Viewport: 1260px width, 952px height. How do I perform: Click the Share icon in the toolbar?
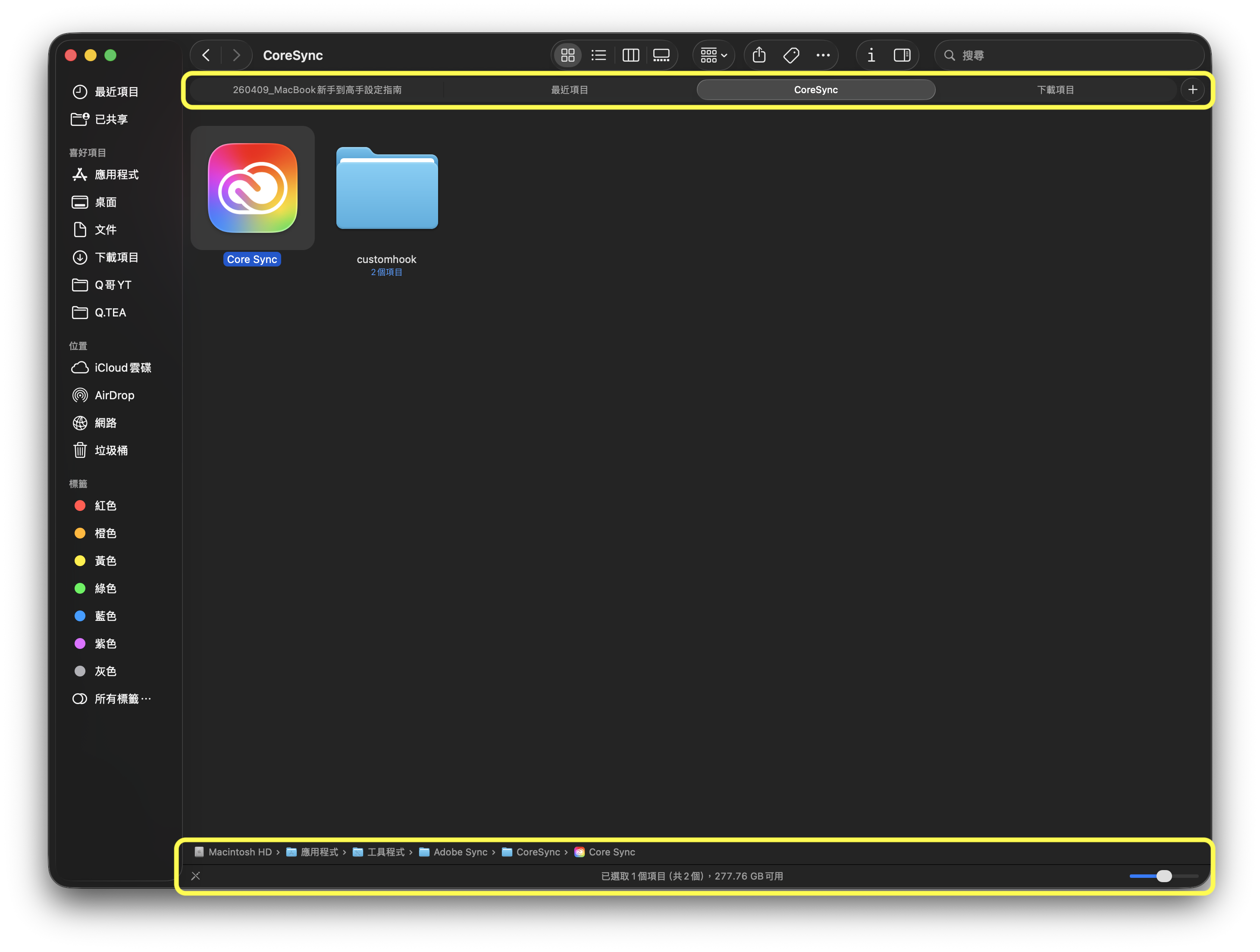pos(759,55)
